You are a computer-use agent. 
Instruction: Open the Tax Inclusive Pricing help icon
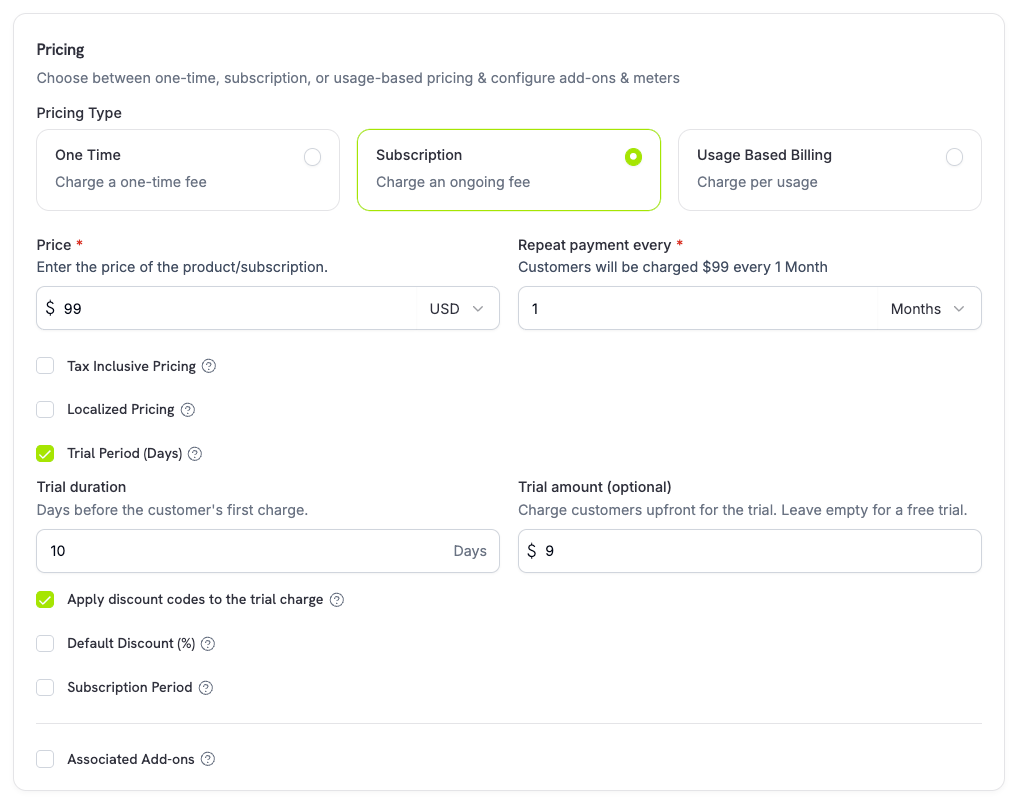(x=208, y=366)
